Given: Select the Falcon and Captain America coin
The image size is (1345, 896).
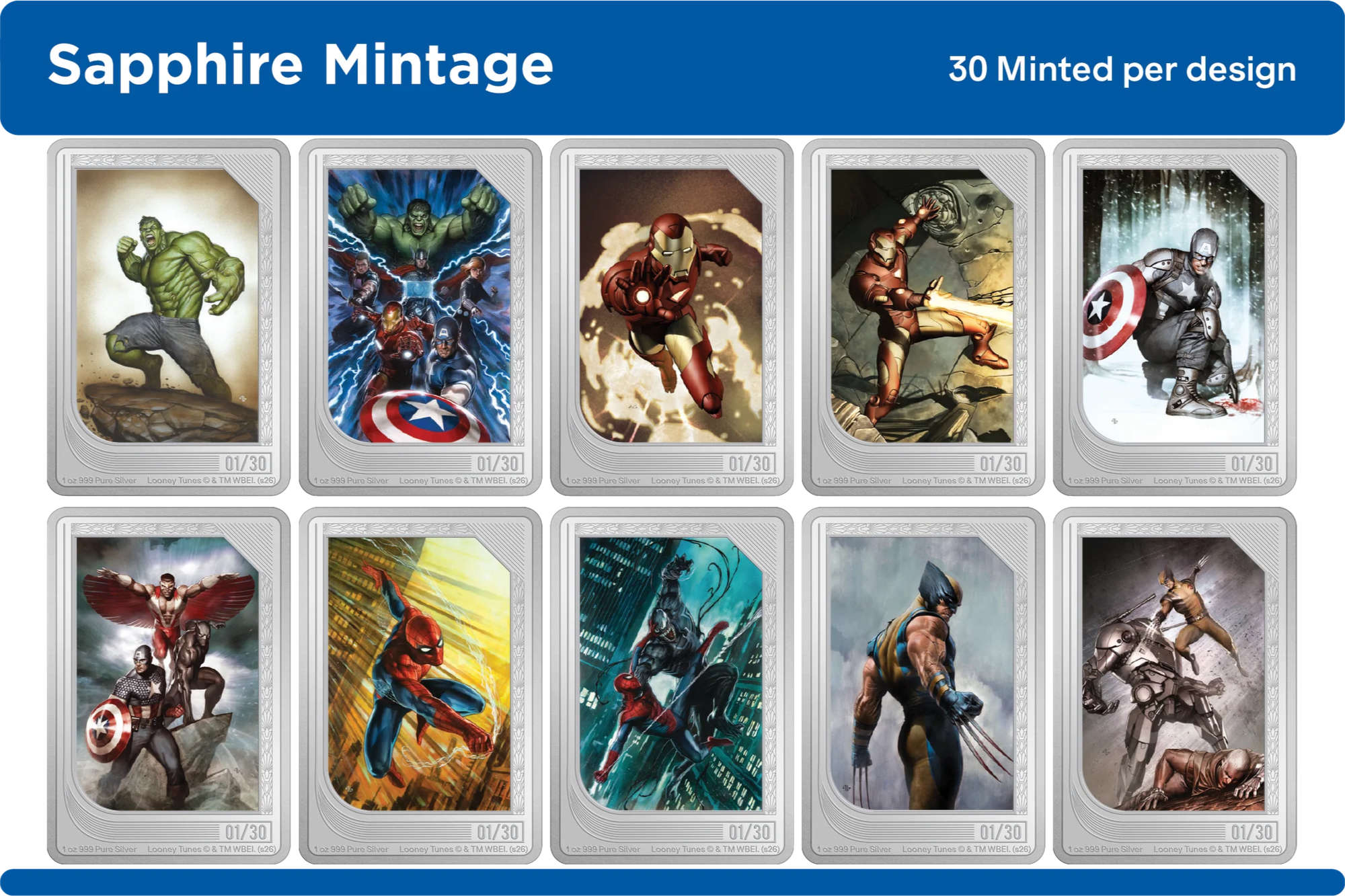Looking at the screenshot, I should click(x=168, y=686).
